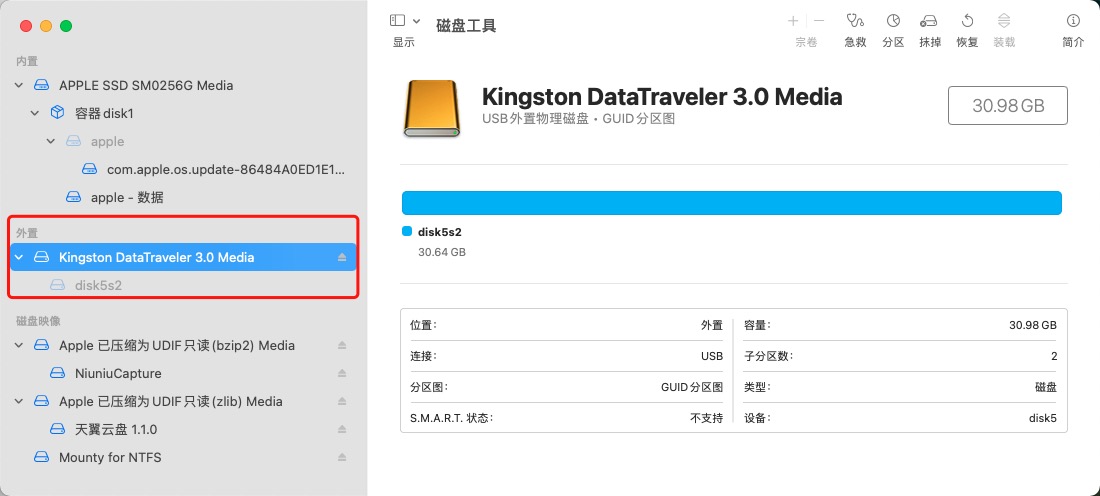
Task: Click the green zoom window button
Action: click(66, 26)
